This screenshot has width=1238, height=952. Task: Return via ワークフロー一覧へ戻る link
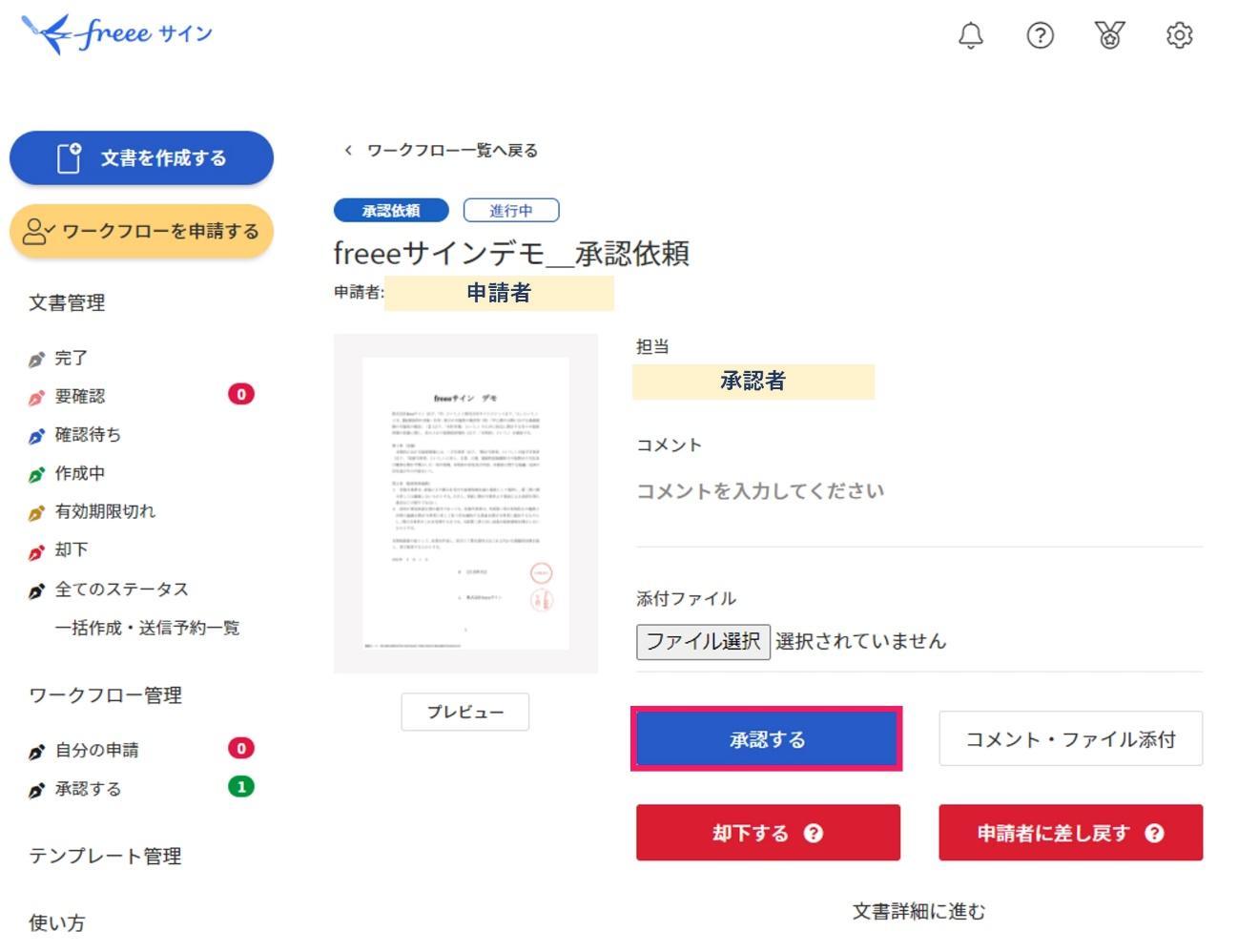452,150
